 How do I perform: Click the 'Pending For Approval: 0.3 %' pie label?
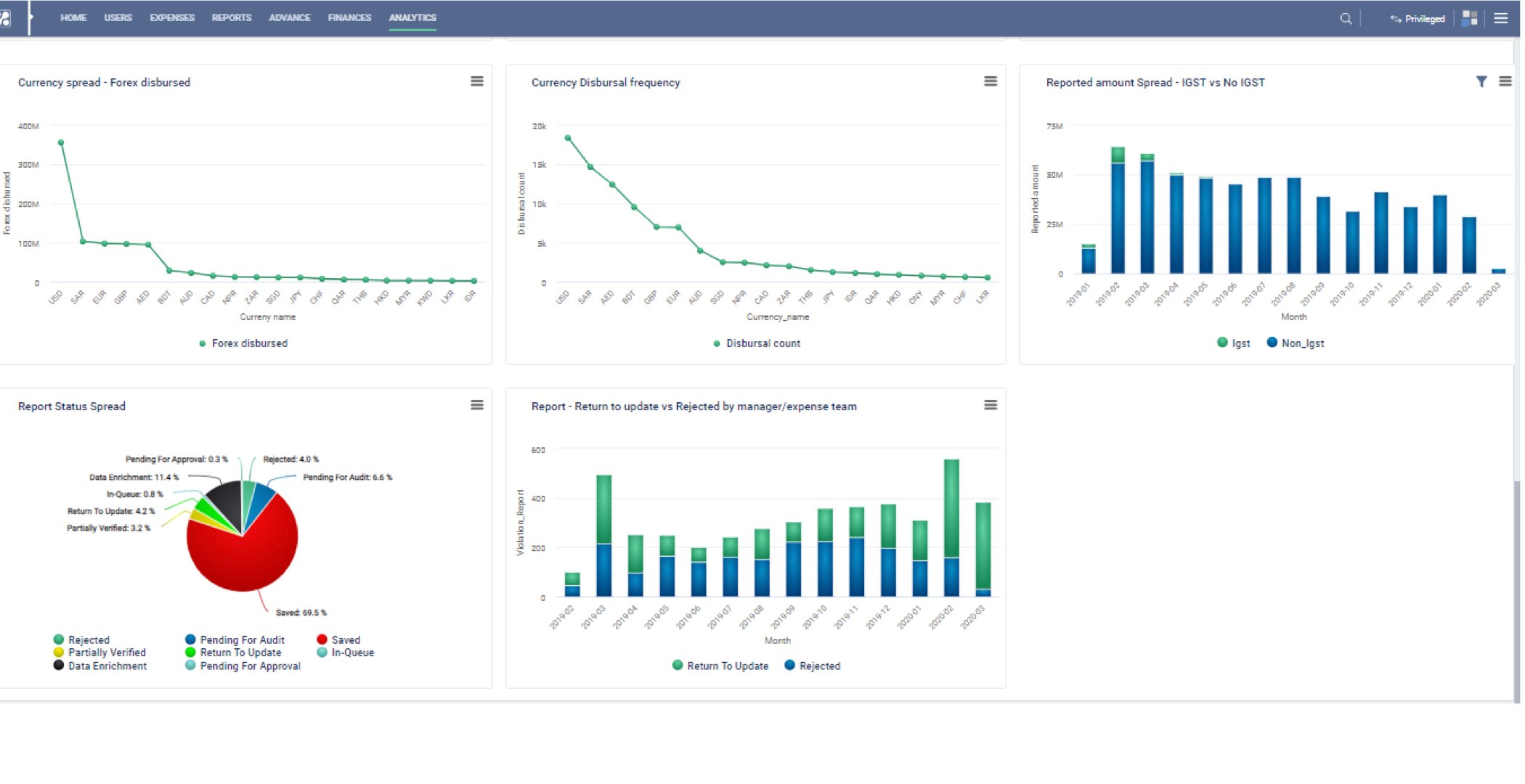point(176,459)
